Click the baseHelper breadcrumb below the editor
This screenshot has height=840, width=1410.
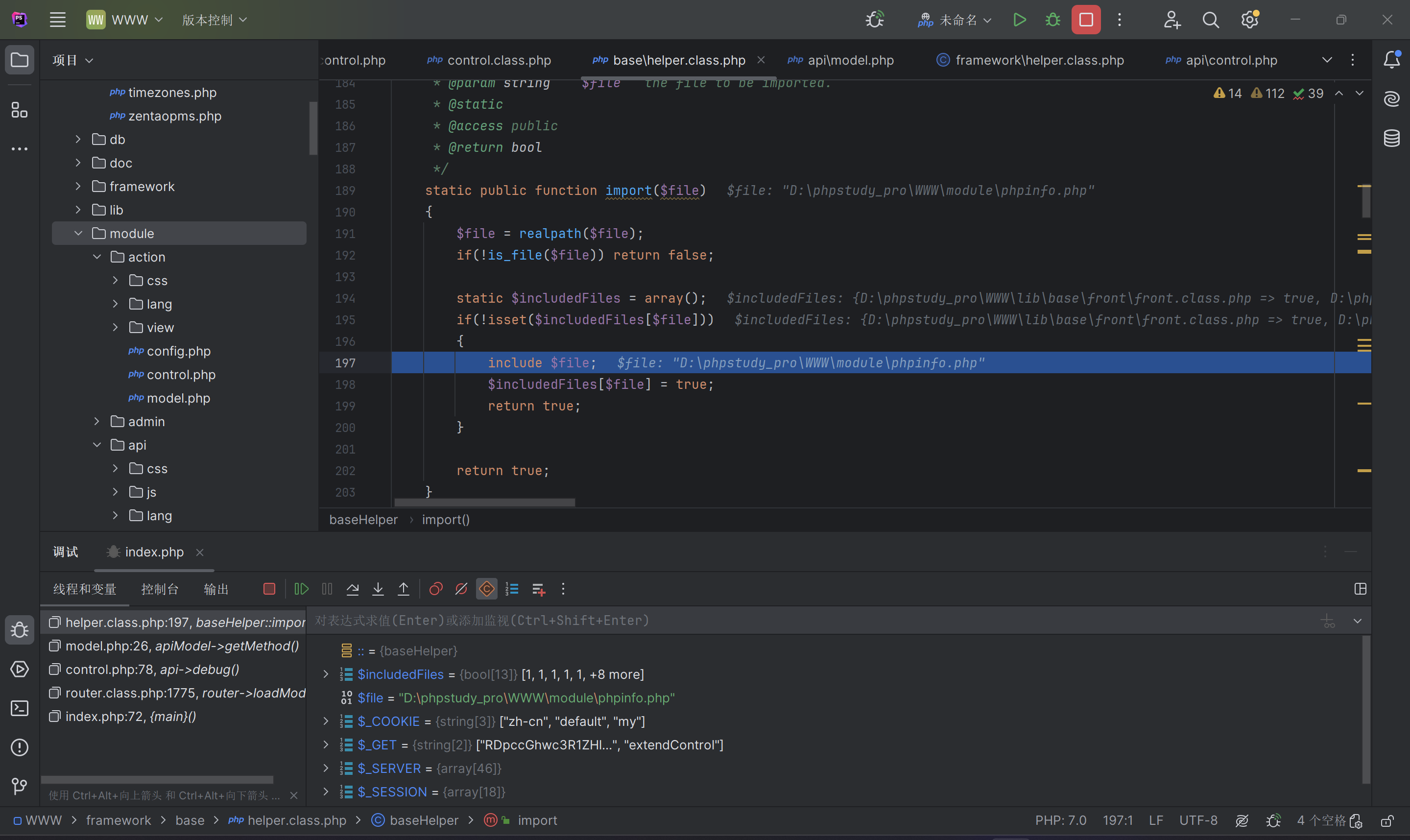coord(363,520)
